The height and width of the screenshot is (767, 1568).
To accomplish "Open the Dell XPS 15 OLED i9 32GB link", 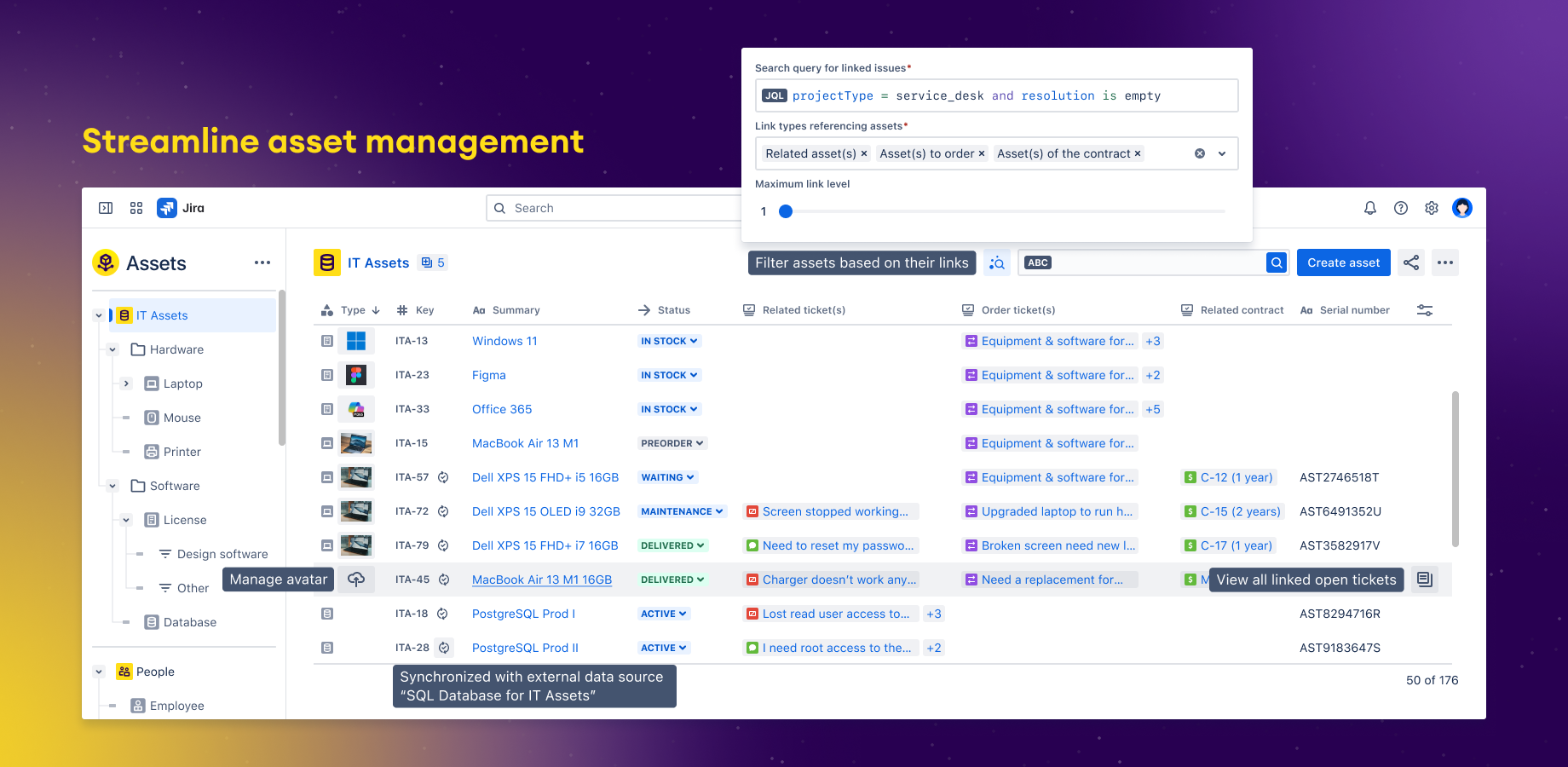I will click(x=545, y=511).
